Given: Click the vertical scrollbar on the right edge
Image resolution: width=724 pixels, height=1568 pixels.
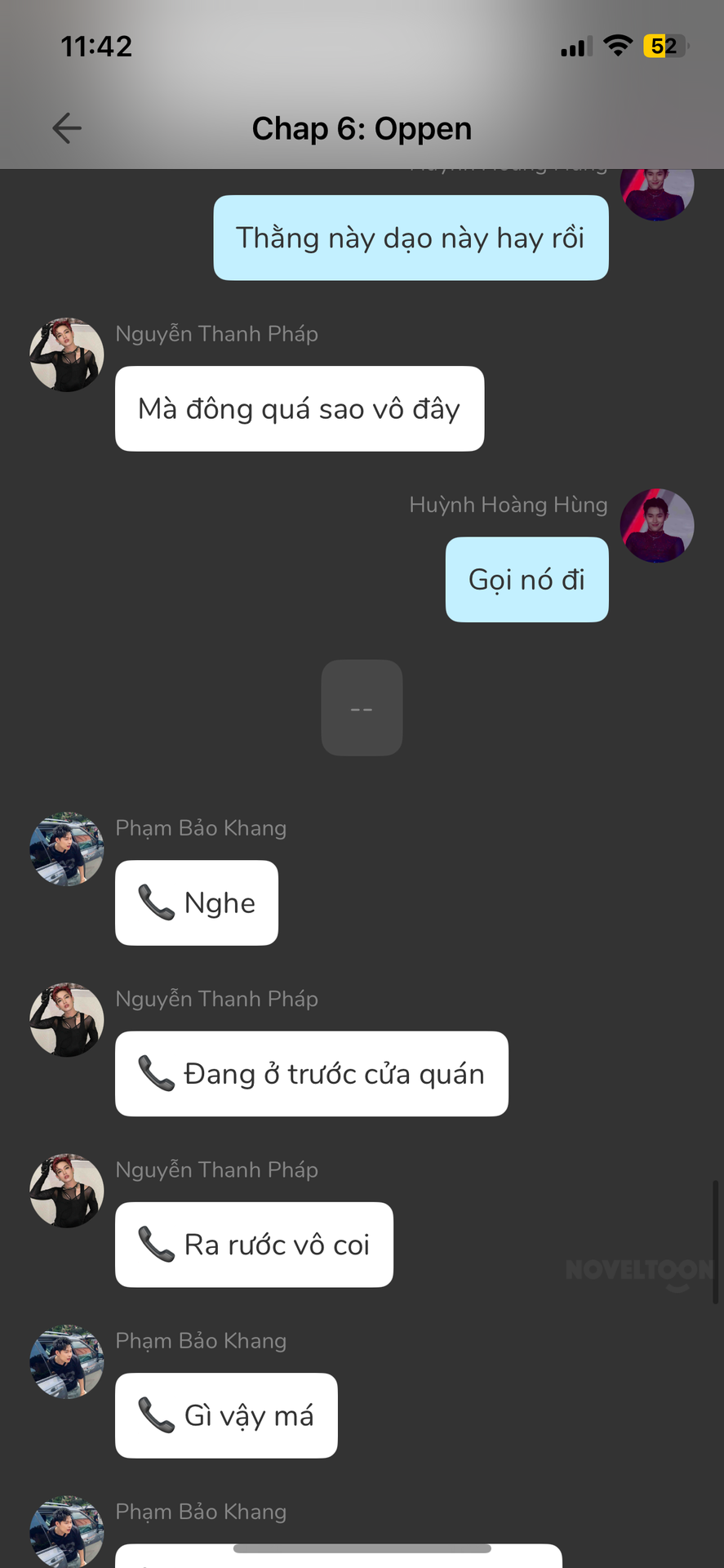Looking at the screenshot, I should (716, 1241).
